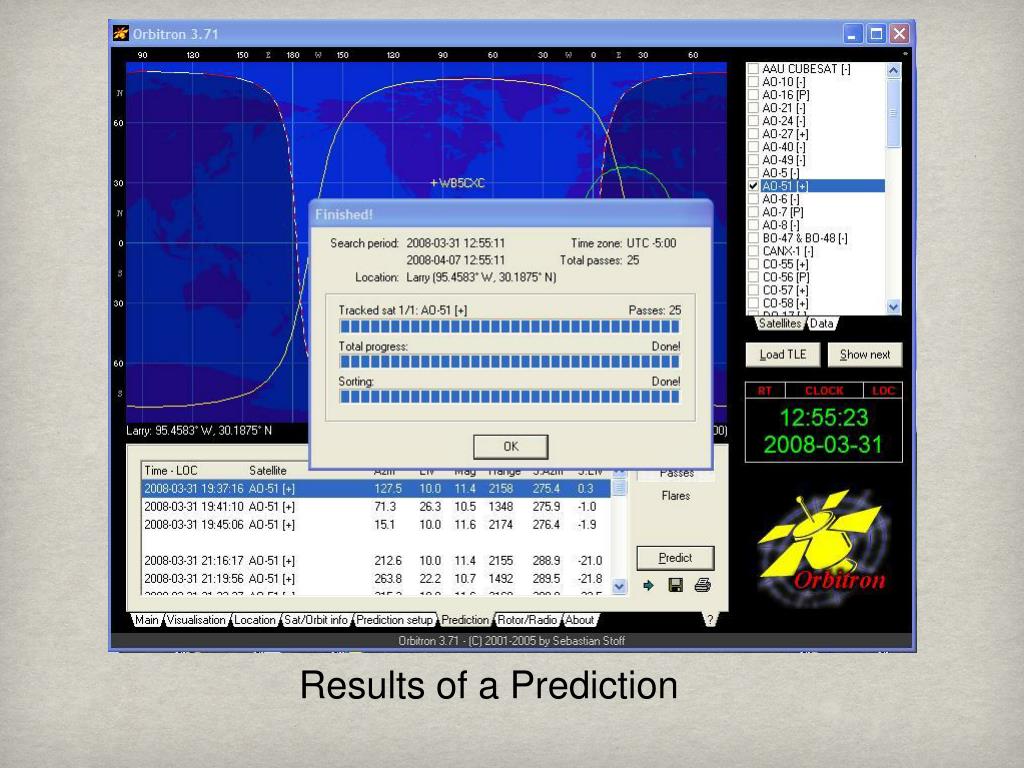This screenshot has width=1024, height=768.
Task: Click prediction table scroll down arrow
Action: click(x=619, y=586)
